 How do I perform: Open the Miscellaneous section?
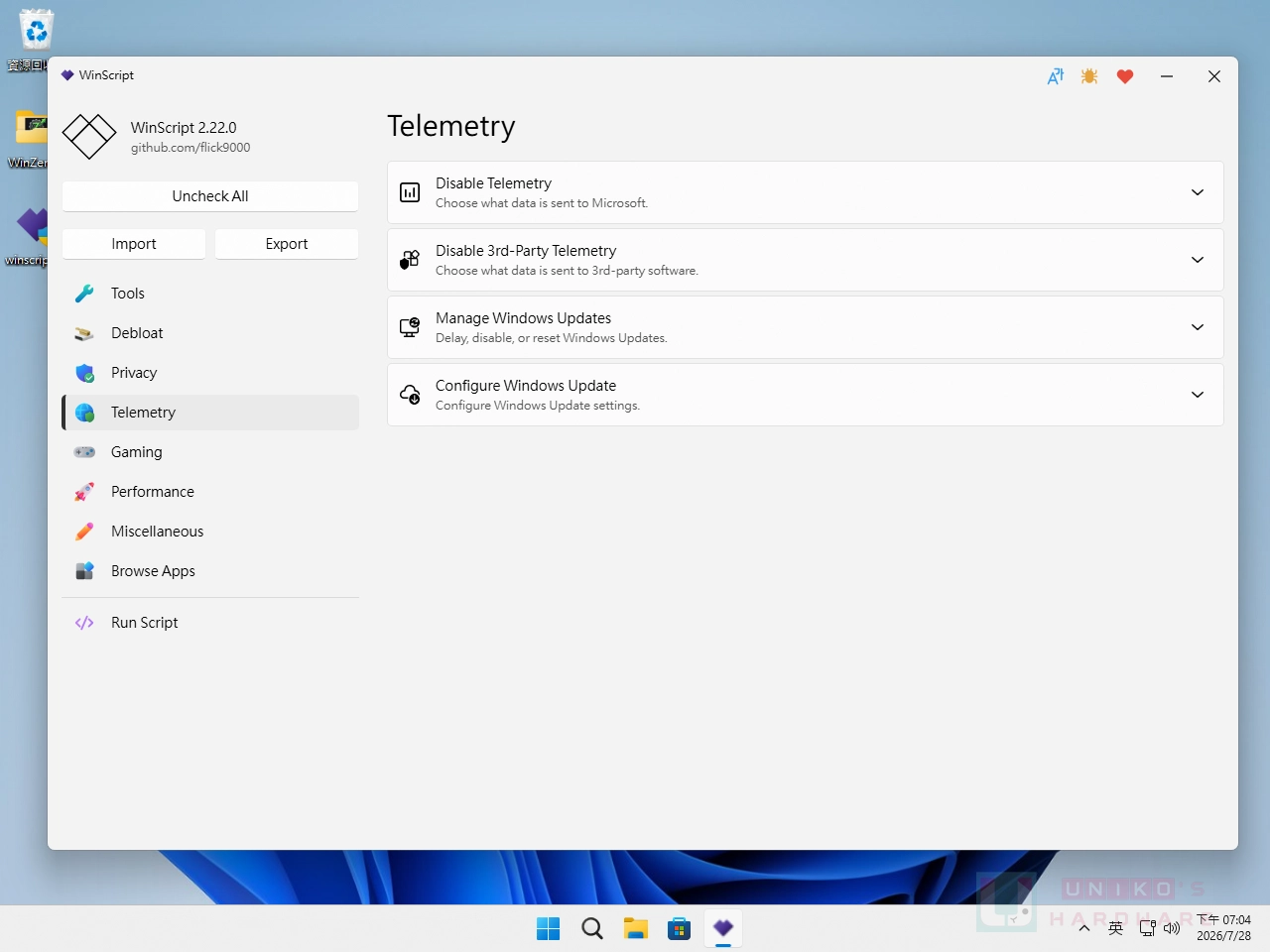[x=210, y=532]
